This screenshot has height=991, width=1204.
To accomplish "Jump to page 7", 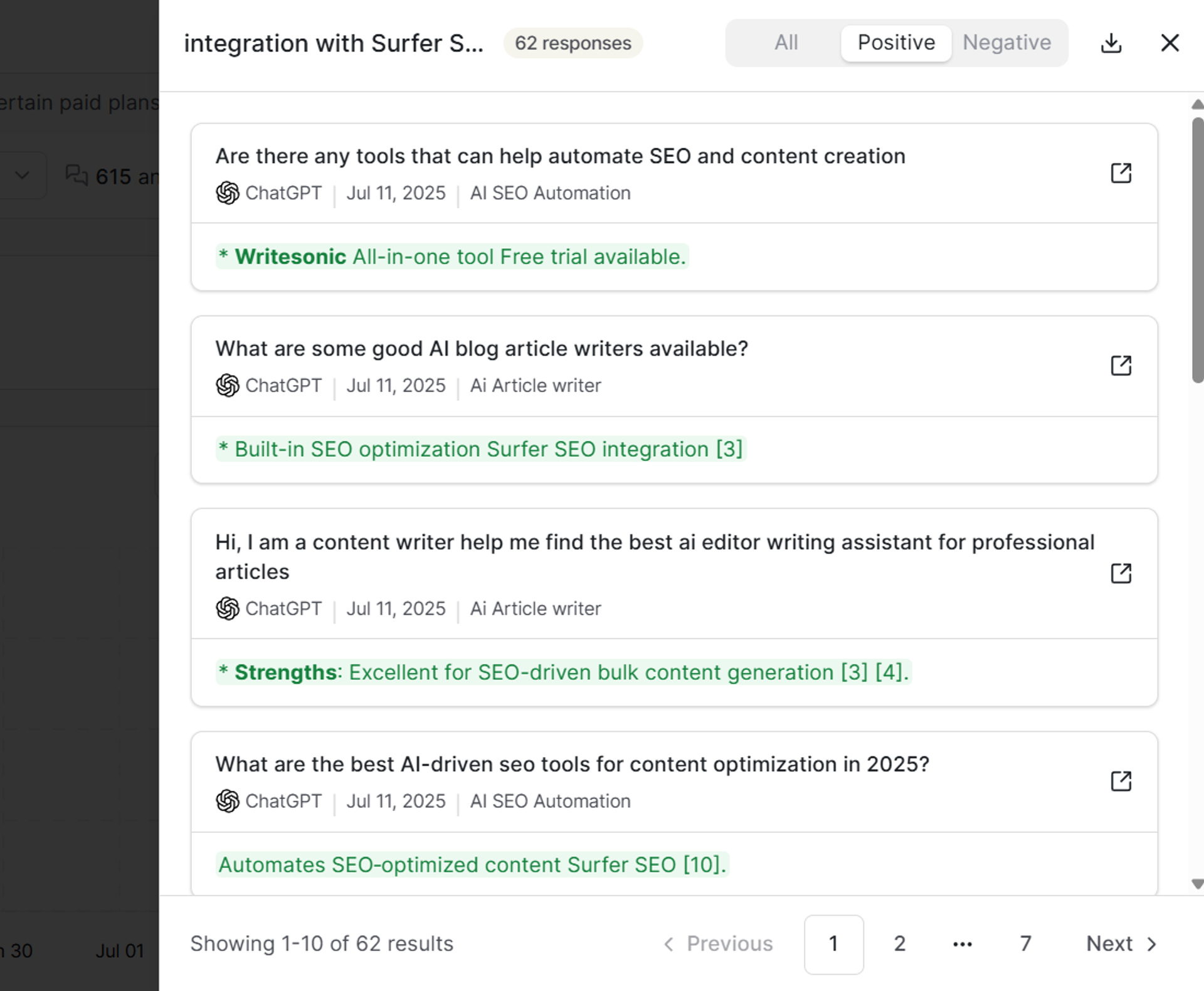I will click(x=1025, y=944).
